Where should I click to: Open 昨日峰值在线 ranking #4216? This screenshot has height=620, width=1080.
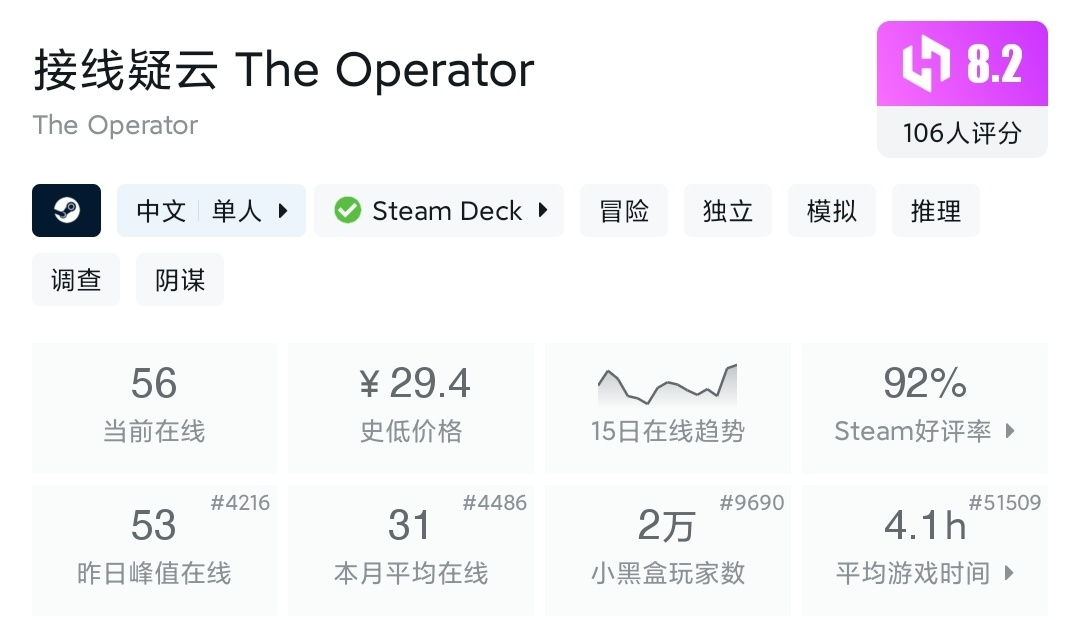(240, 503)
